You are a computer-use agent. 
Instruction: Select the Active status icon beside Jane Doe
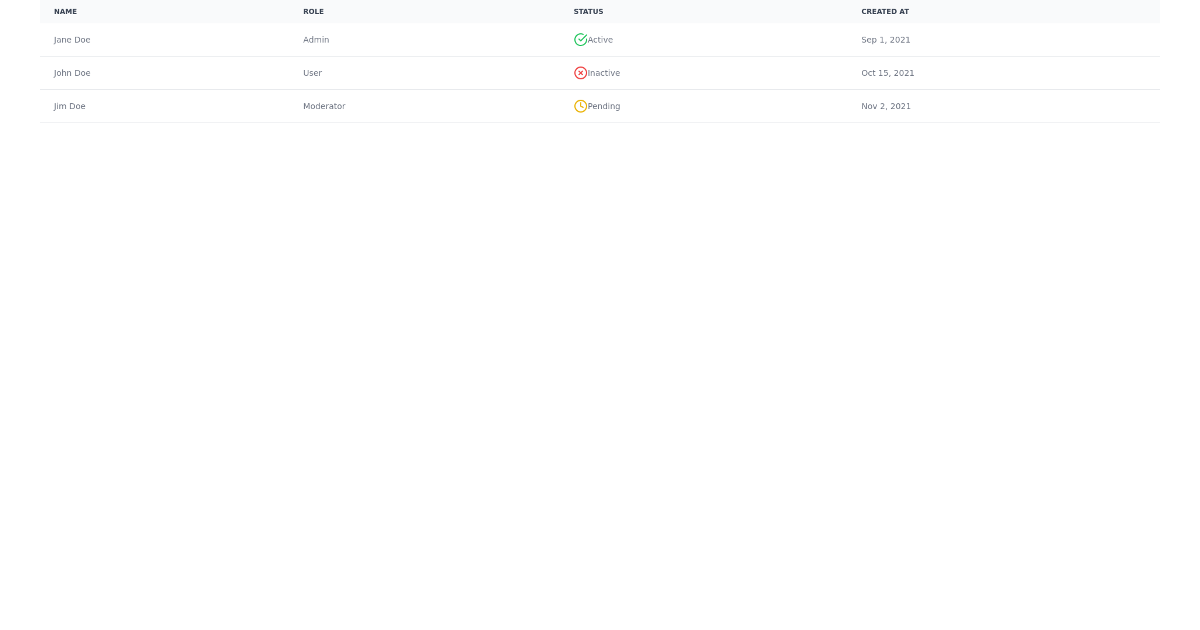pos(581,39)
